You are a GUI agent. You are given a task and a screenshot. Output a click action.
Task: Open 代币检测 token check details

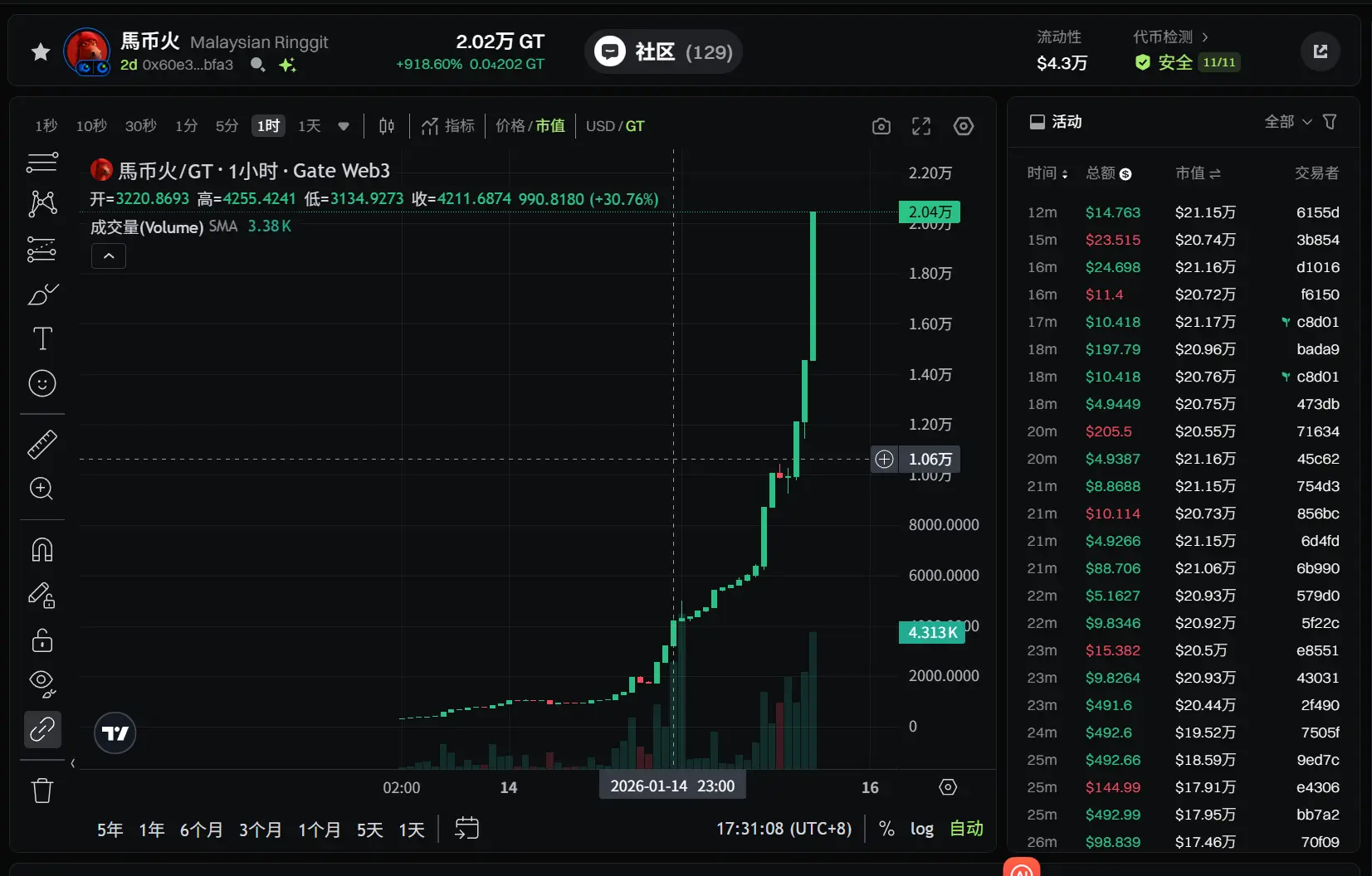[1170, 37]
